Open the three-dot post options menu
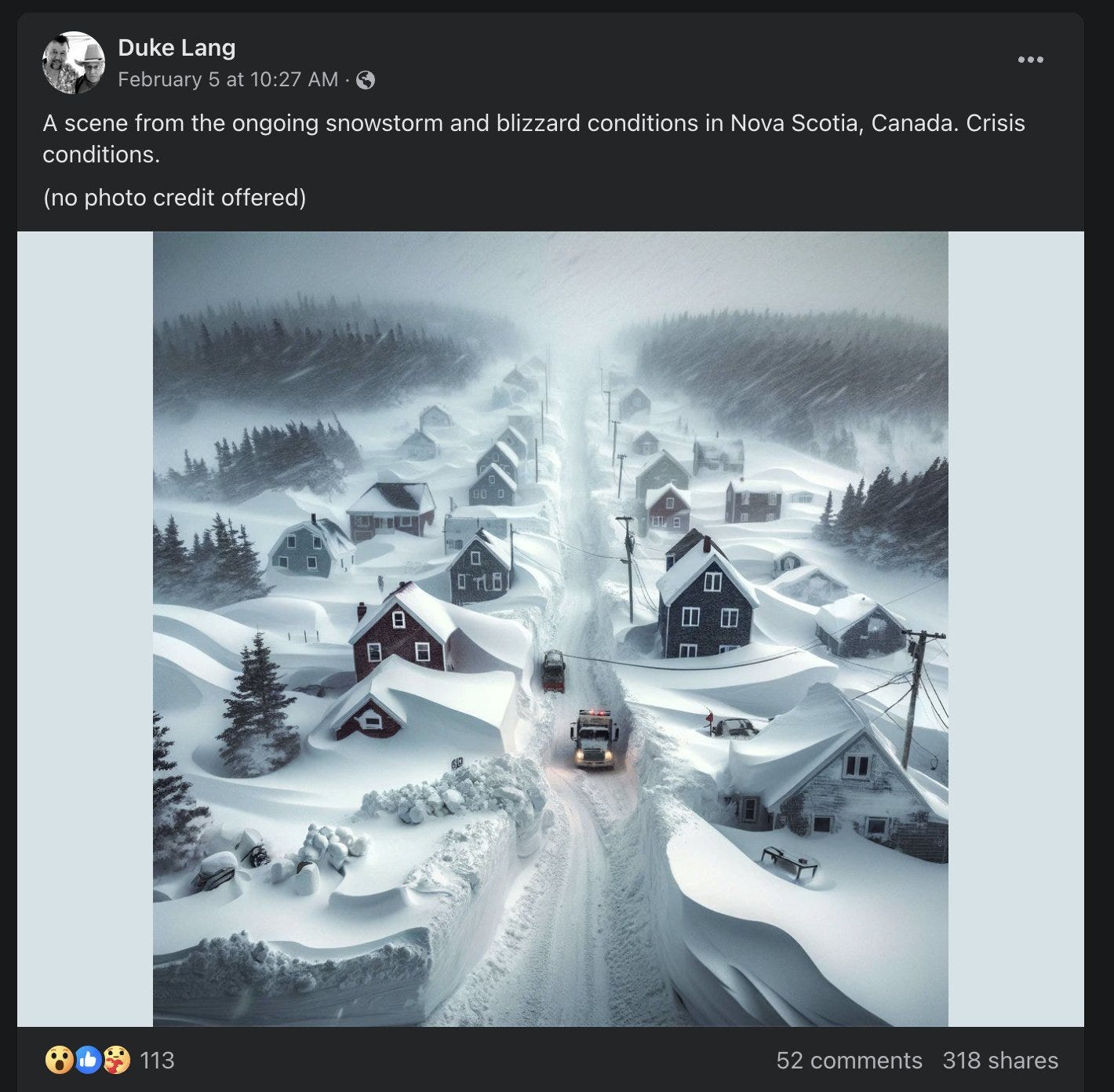 point(1030,60)
